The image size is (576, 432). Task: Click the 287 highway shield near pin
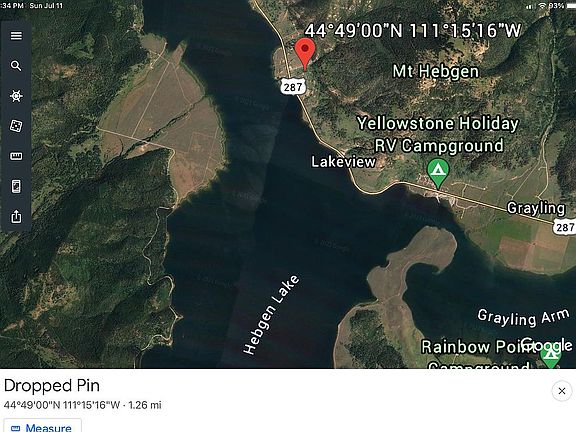click(x=293, y=86)
